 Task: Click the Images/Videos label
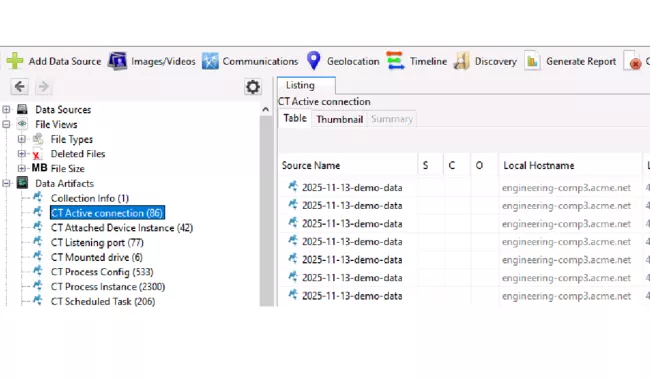point(163,61)
